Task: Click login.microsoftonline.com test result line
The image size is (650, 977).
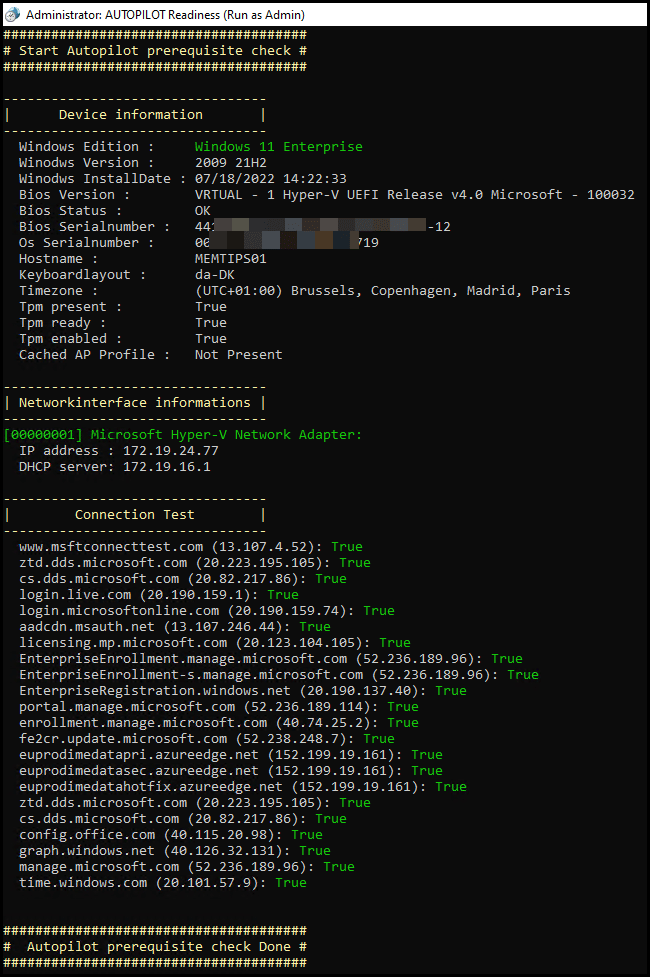Action: click(206, 611)
